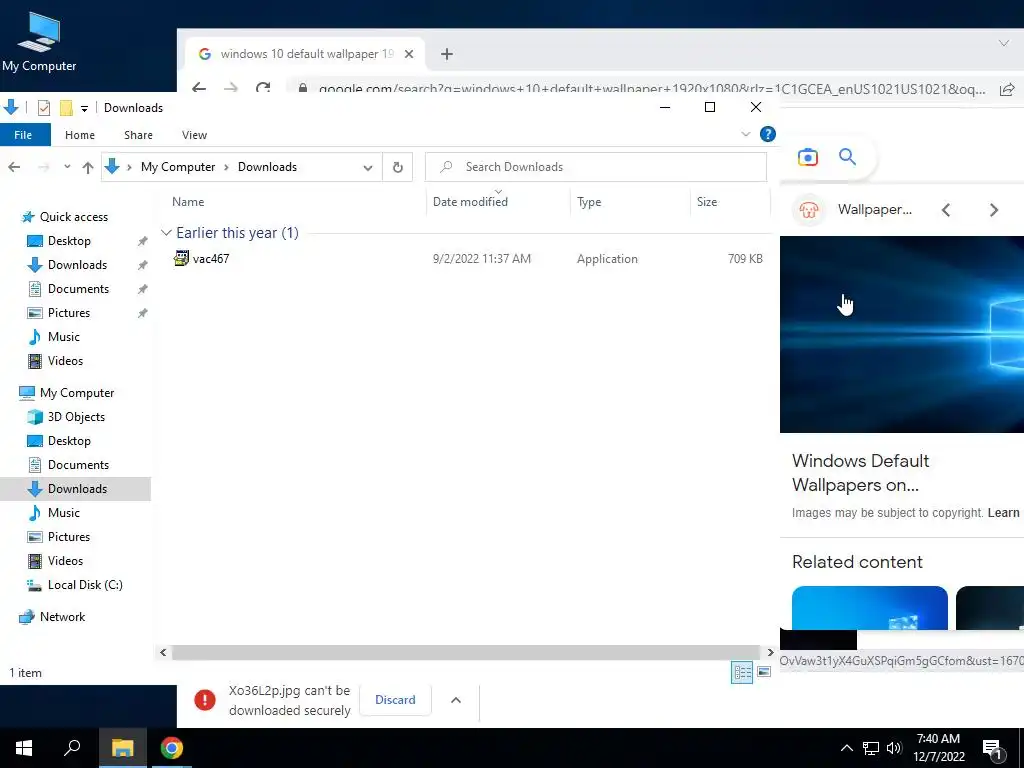Screen dimensions: 1024x768
Task: Open the Share ribbon tab
Action: [138, 135]
